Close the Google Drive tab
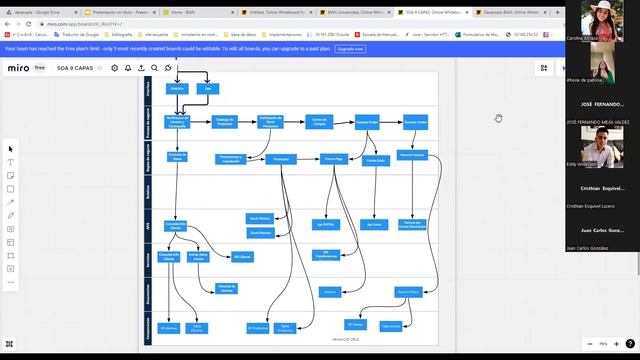This screenshot has width=640, height=360. pyautogui.click(x=76, y=13)
